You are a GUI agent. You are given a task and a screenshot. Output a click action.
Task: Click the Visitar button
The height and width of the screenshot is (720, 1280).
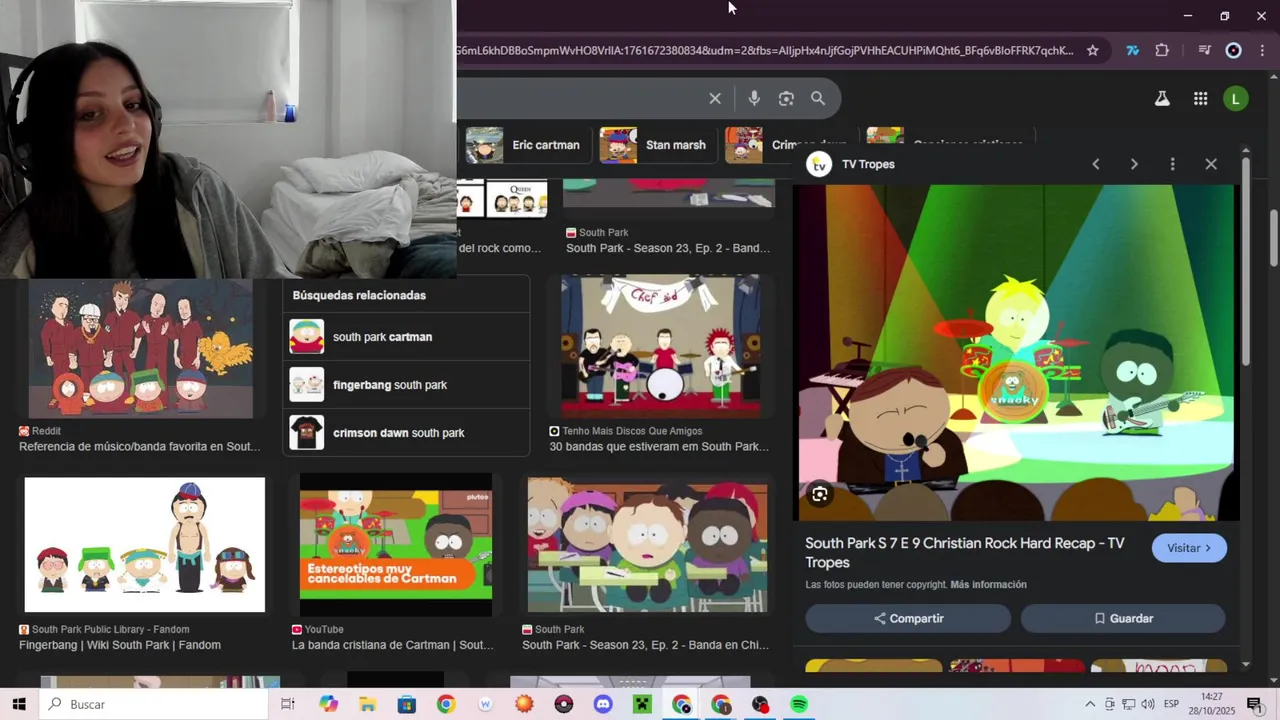[x=1189, y=548]
